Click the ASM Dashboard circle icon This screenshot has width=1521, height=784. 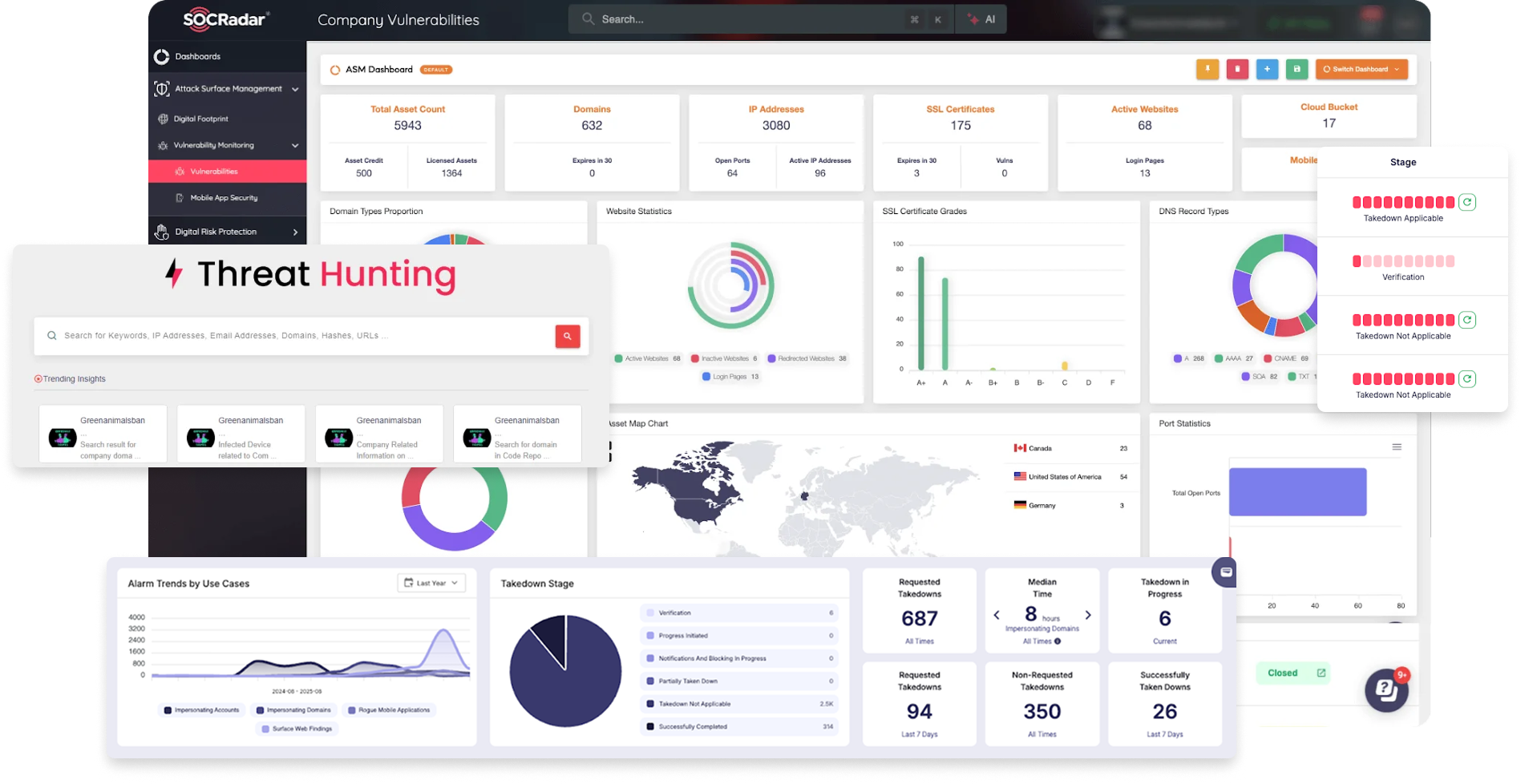(335, 71)
